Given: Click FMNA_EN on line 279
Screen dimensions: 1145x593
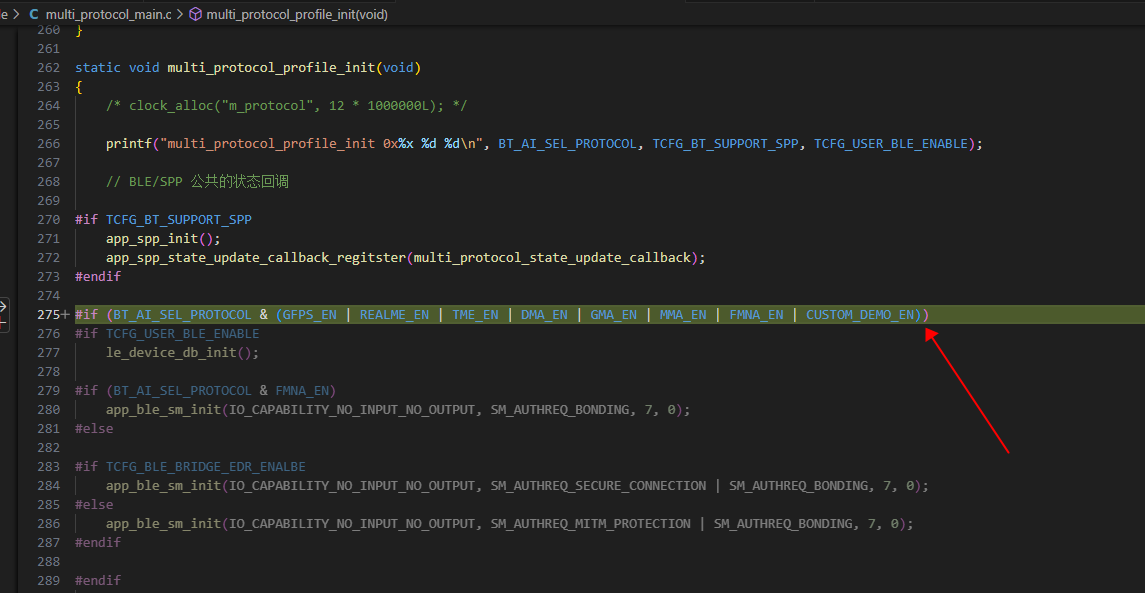Looking at the screenshot, I should (x=302, y=391).
